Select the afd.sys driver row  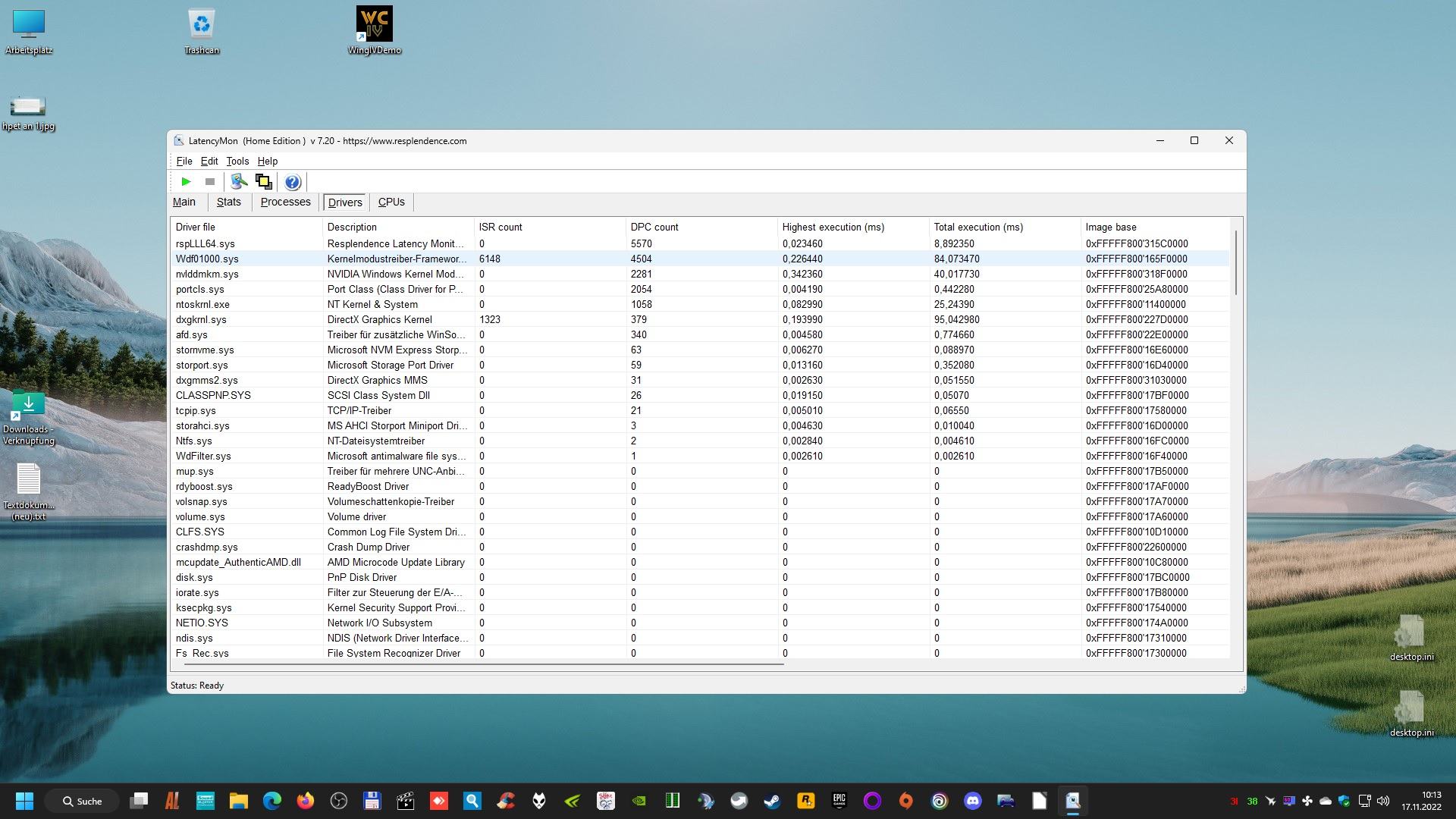(701, 334)
